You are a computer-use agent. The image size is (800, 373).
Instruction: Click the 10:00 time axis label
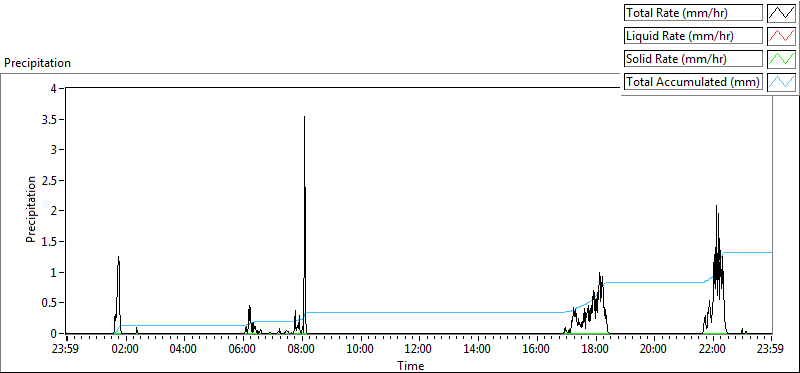(x=360, y=350)
